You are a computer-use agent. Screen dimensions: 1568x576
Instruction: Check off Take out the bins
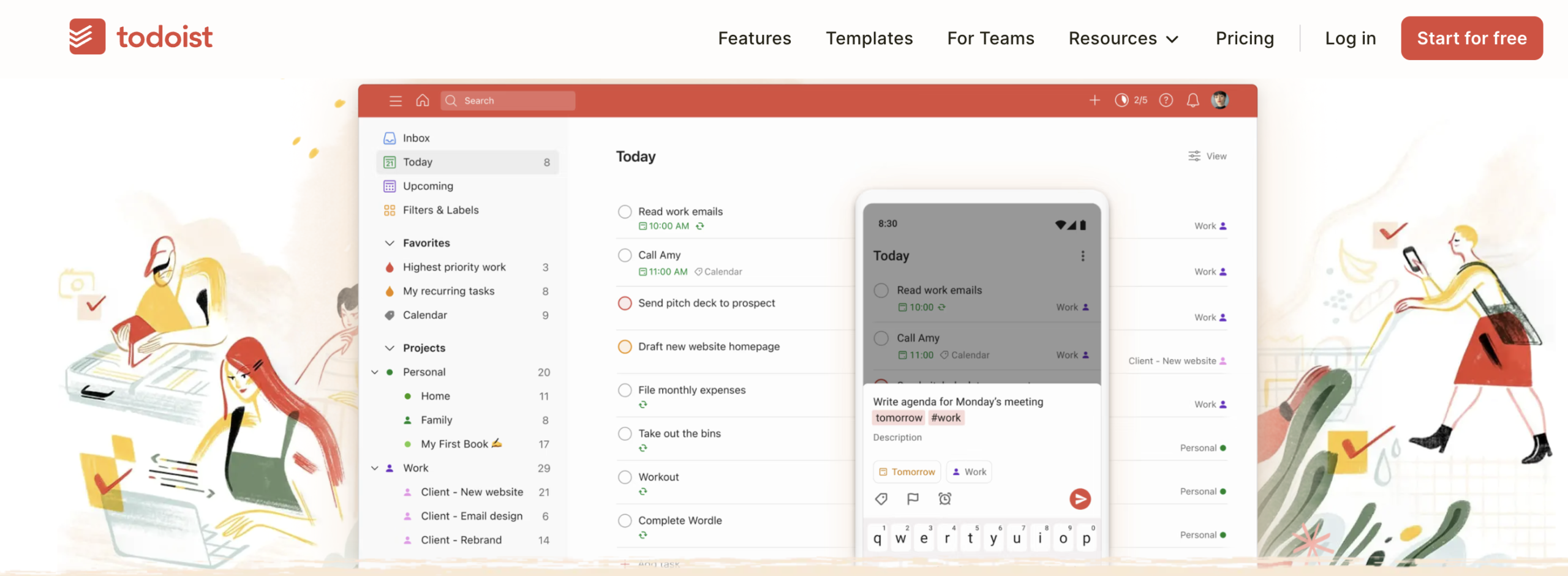625,434
